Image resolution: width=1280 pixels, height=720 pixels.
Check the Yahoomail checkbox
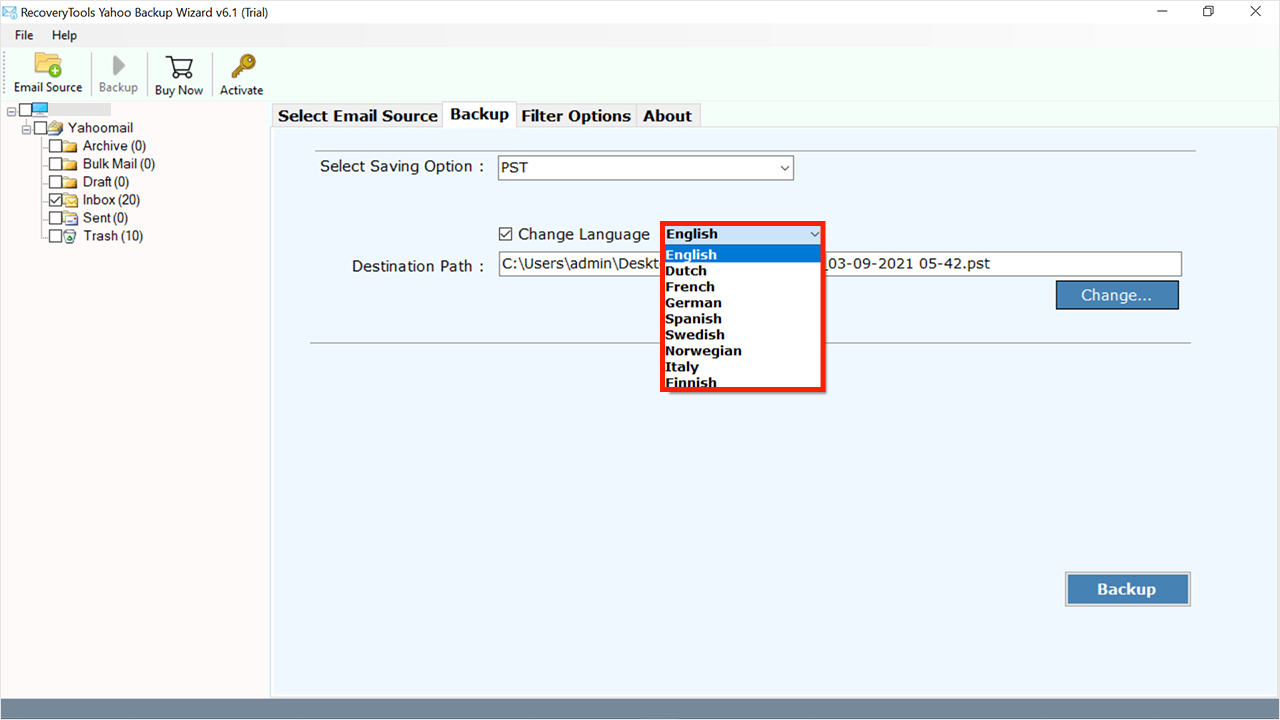[x=40, y=128]
